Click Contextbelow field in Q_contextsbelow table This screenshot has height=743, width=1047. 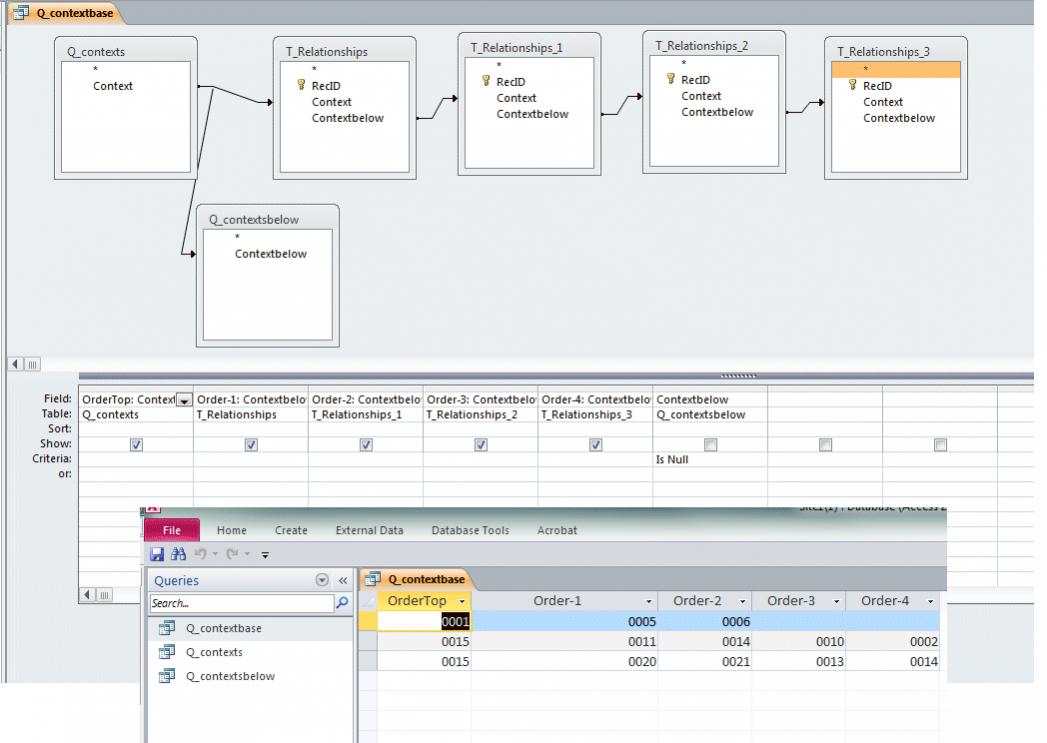pos(270,254)
